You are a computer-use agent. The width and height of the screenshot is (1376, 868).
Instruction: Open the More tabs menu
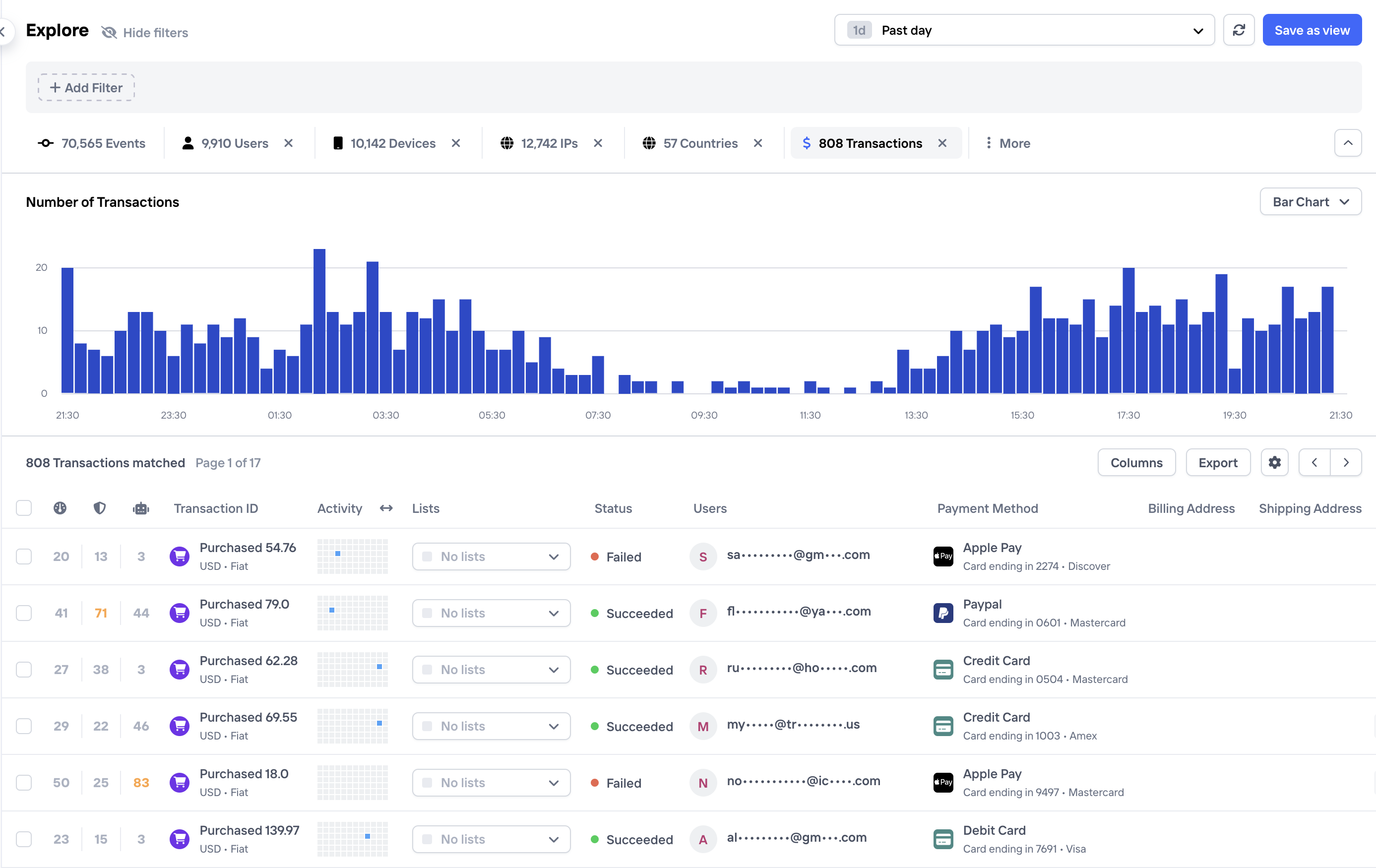pyautogui.click(x=1008, y=143)
